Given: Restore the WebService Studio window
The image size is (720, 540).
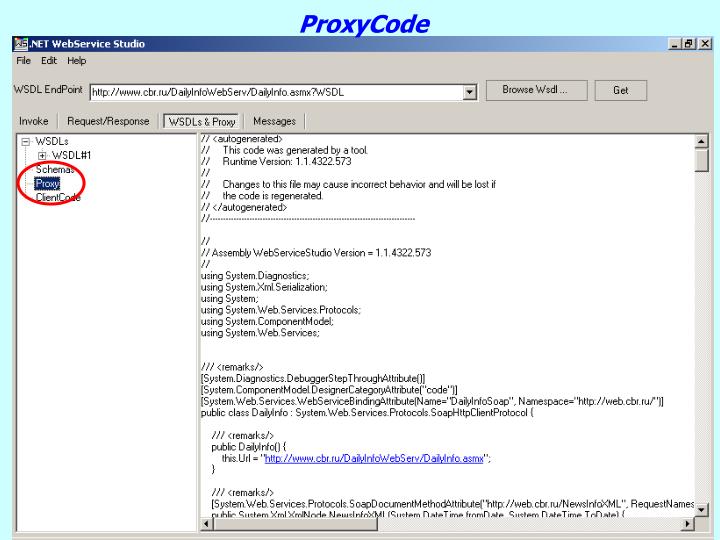Looking at the screenshot, I should tap(689, 44).
